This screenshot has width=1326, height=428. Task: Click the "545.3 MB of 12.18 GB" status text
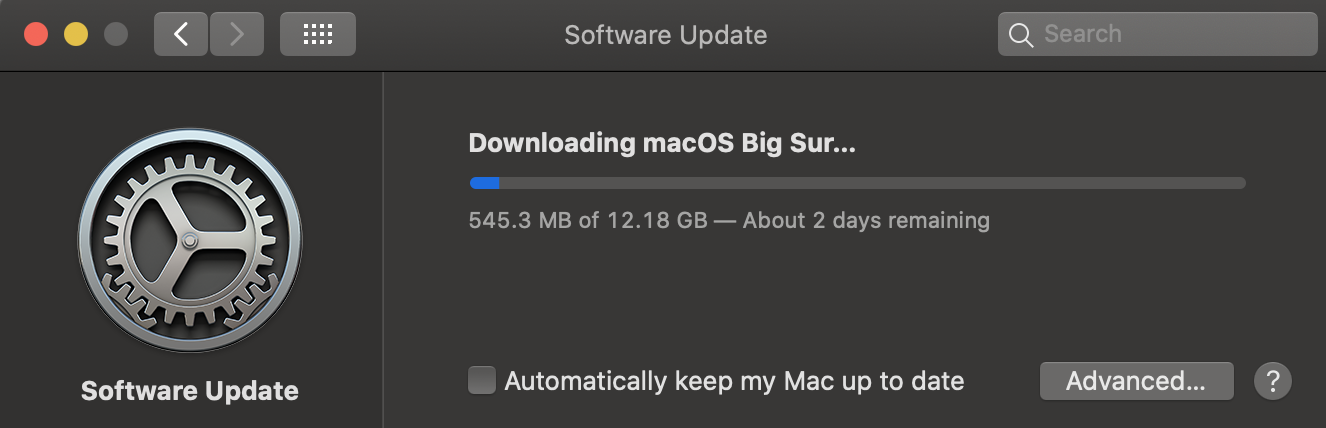(x=588, y=220)
